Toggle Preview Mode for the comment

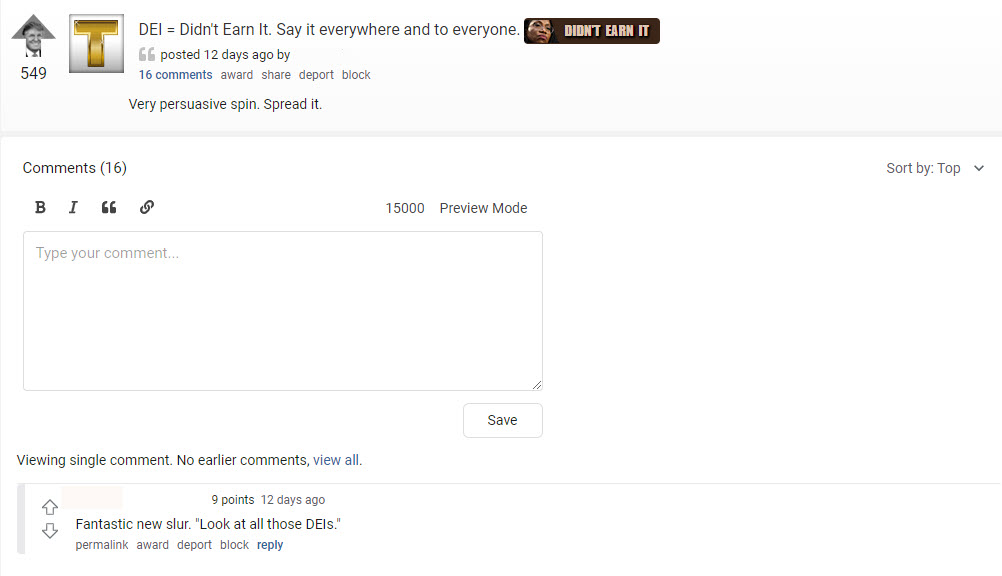click(x=483, y=208)
